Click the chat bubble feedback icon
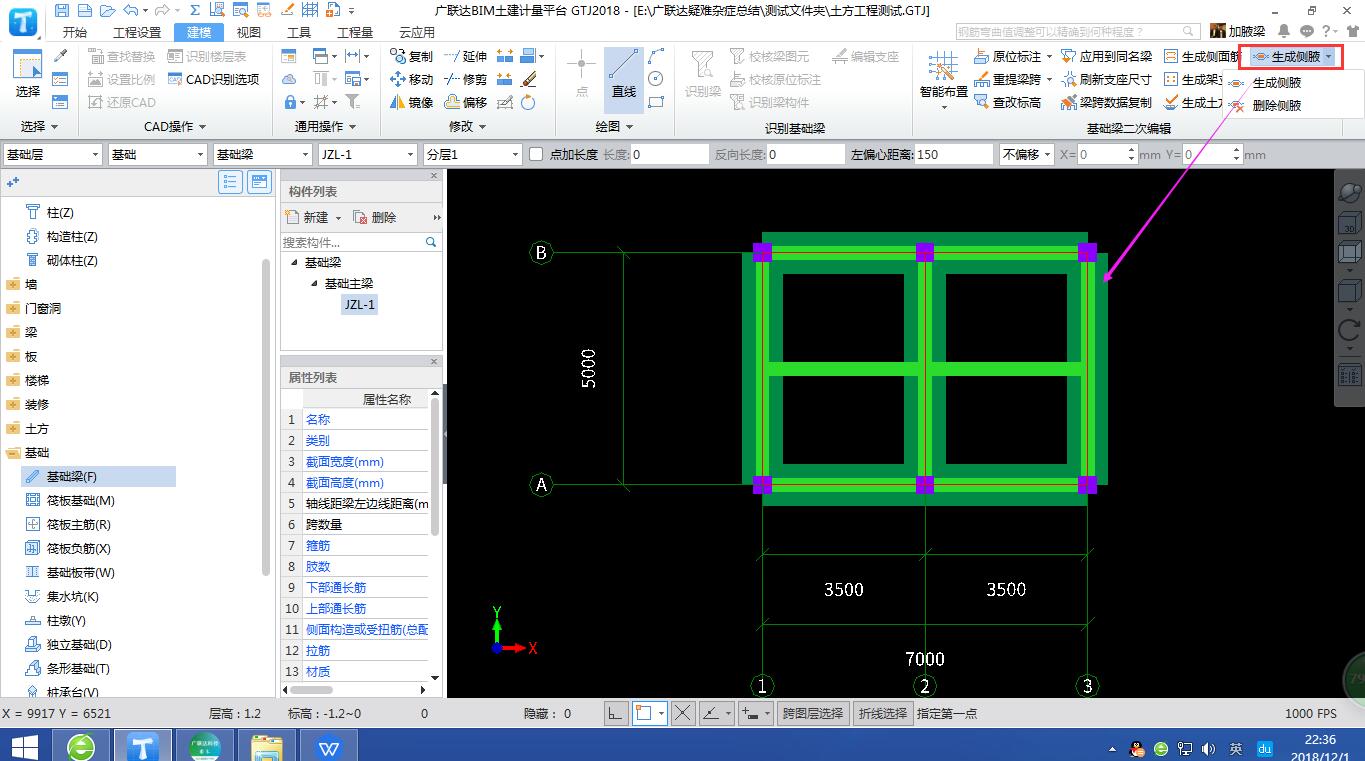This screenshot has height=761, width=1365. pos(1306,31)
